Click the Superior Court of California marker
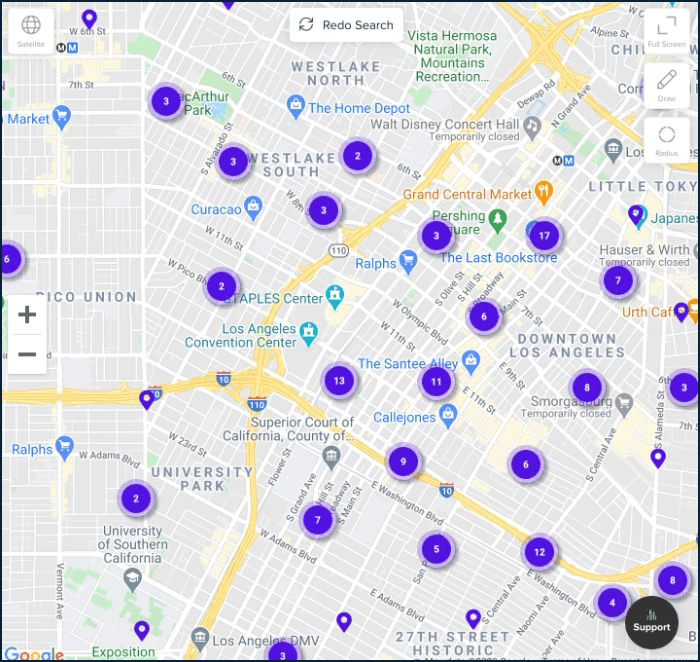This screenshot has width=700, height=662. [332, 457]
